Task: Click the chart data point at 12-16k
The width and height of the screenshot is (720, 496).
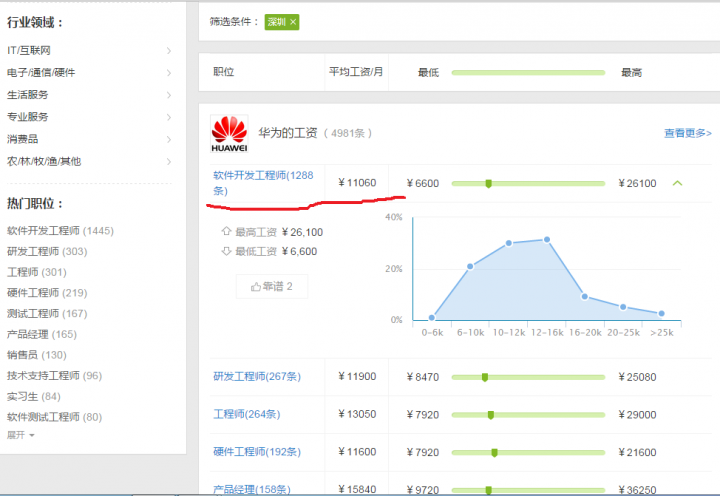Action: pyautogui.click(x=547, y=240)
